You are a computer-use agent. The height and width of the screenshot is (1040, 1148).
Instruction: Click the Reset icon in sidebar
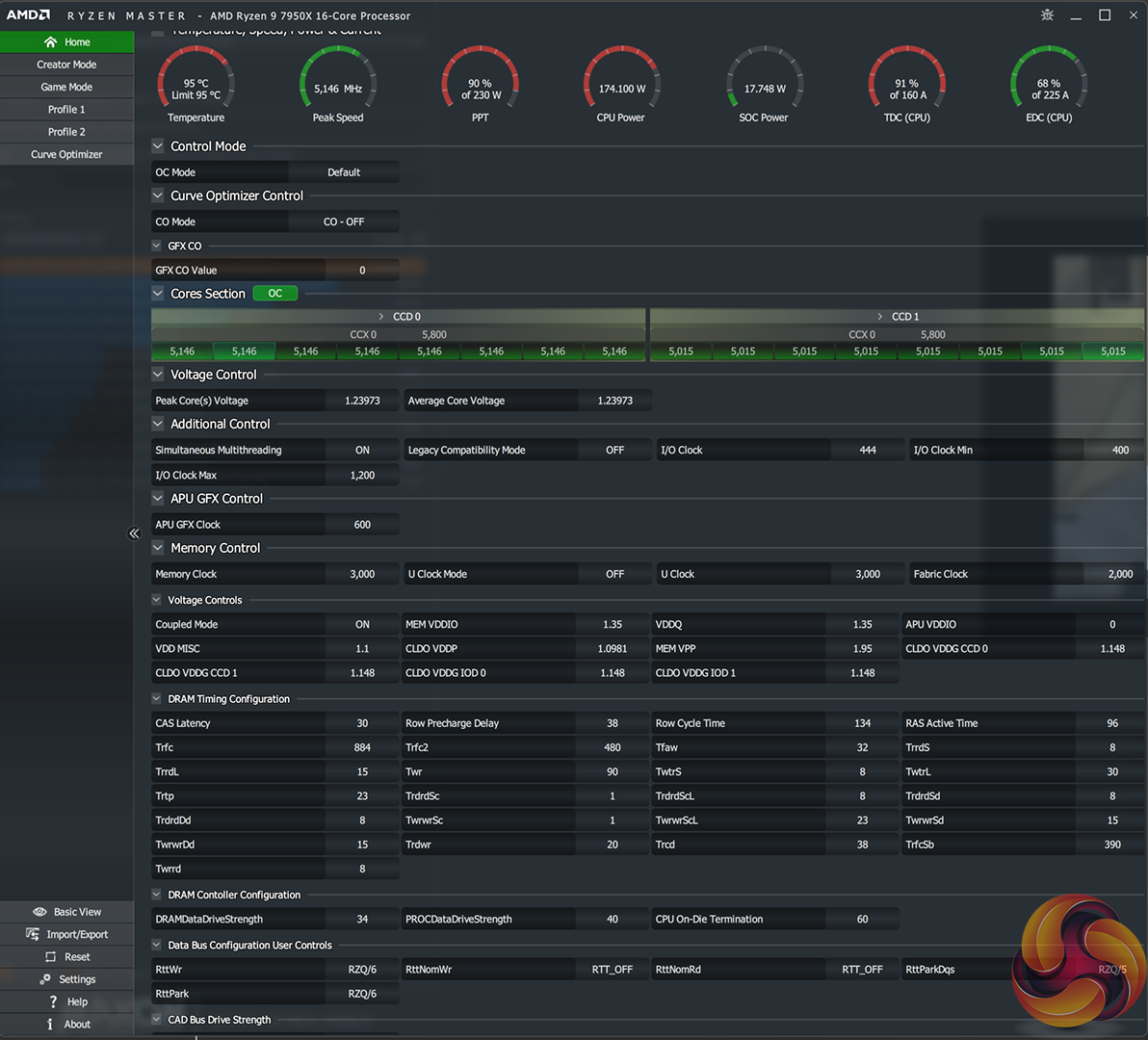point(51,957)
